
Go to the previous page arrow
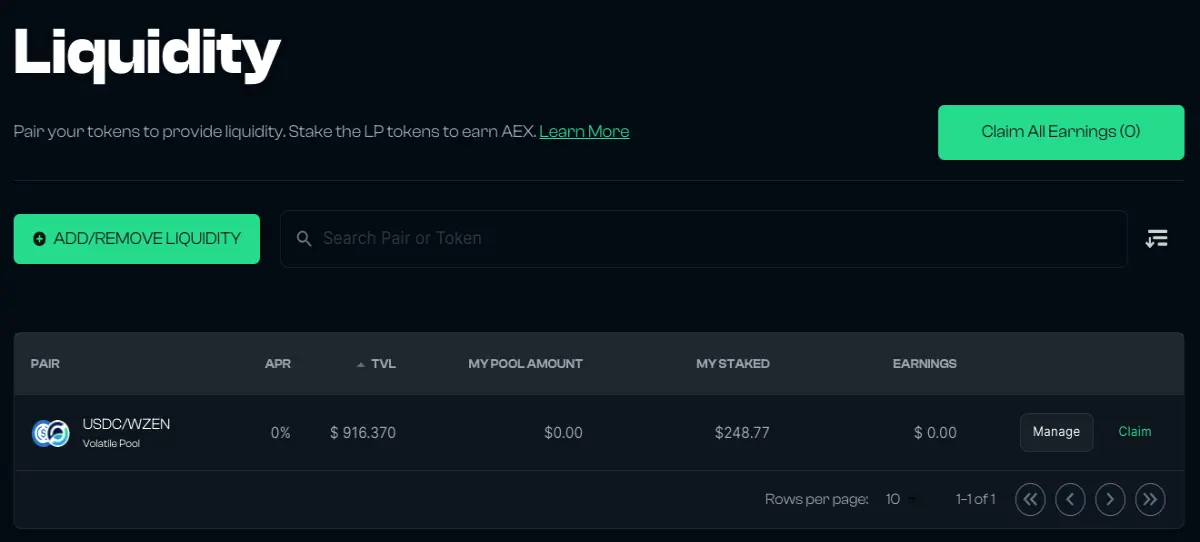1070,499
